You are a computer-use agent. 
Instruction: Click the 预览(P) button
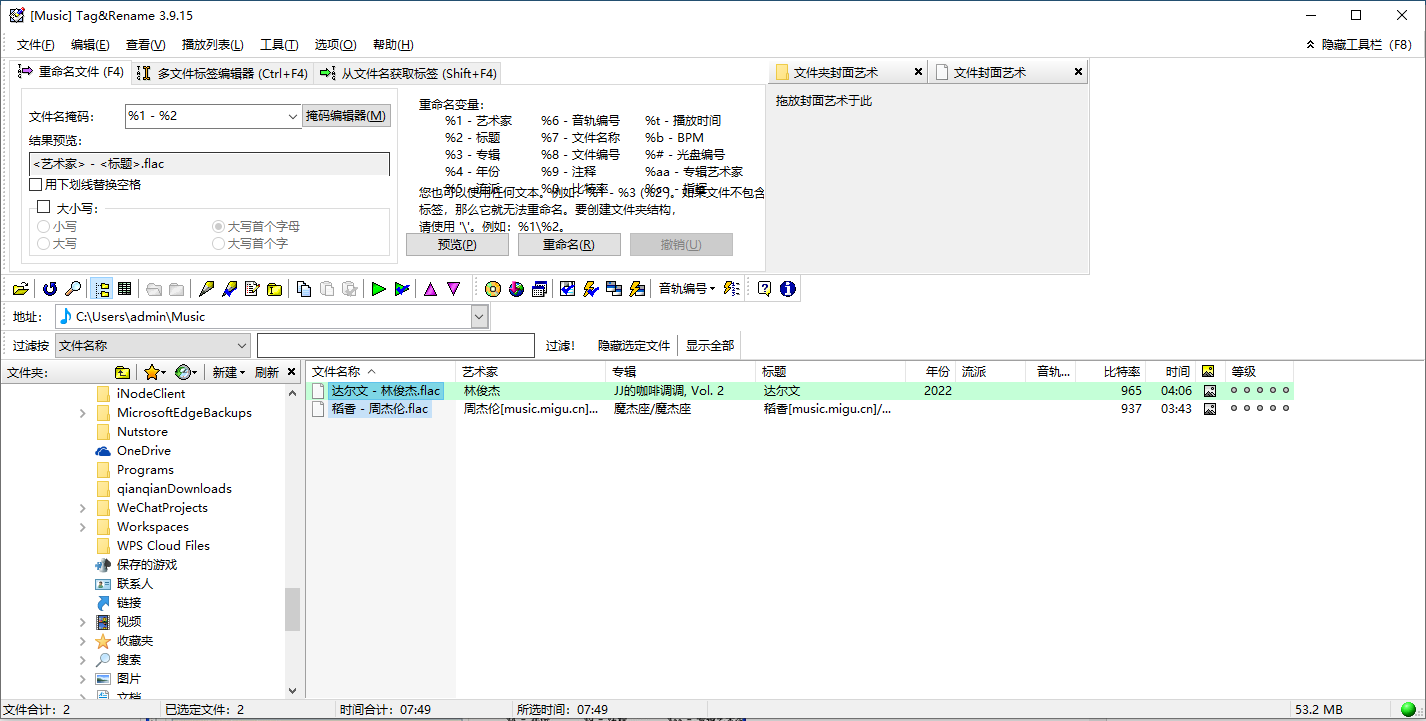point(457,245)
